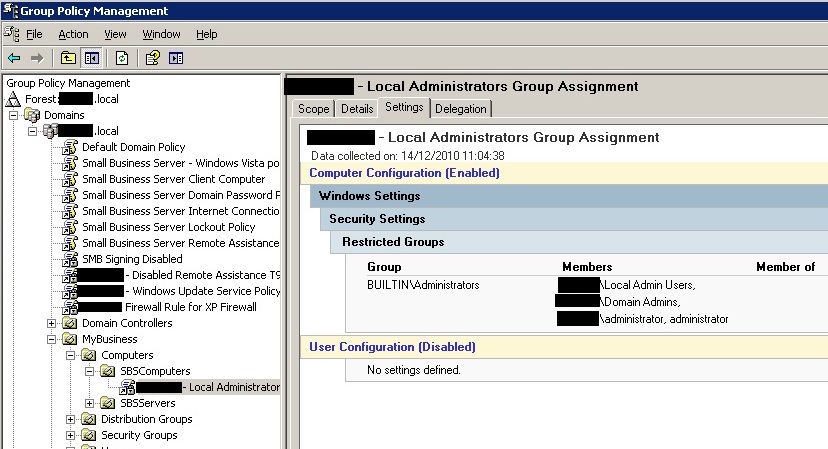
Task: Click the menu bar console icon beside File
Action: tap(12, 34)
